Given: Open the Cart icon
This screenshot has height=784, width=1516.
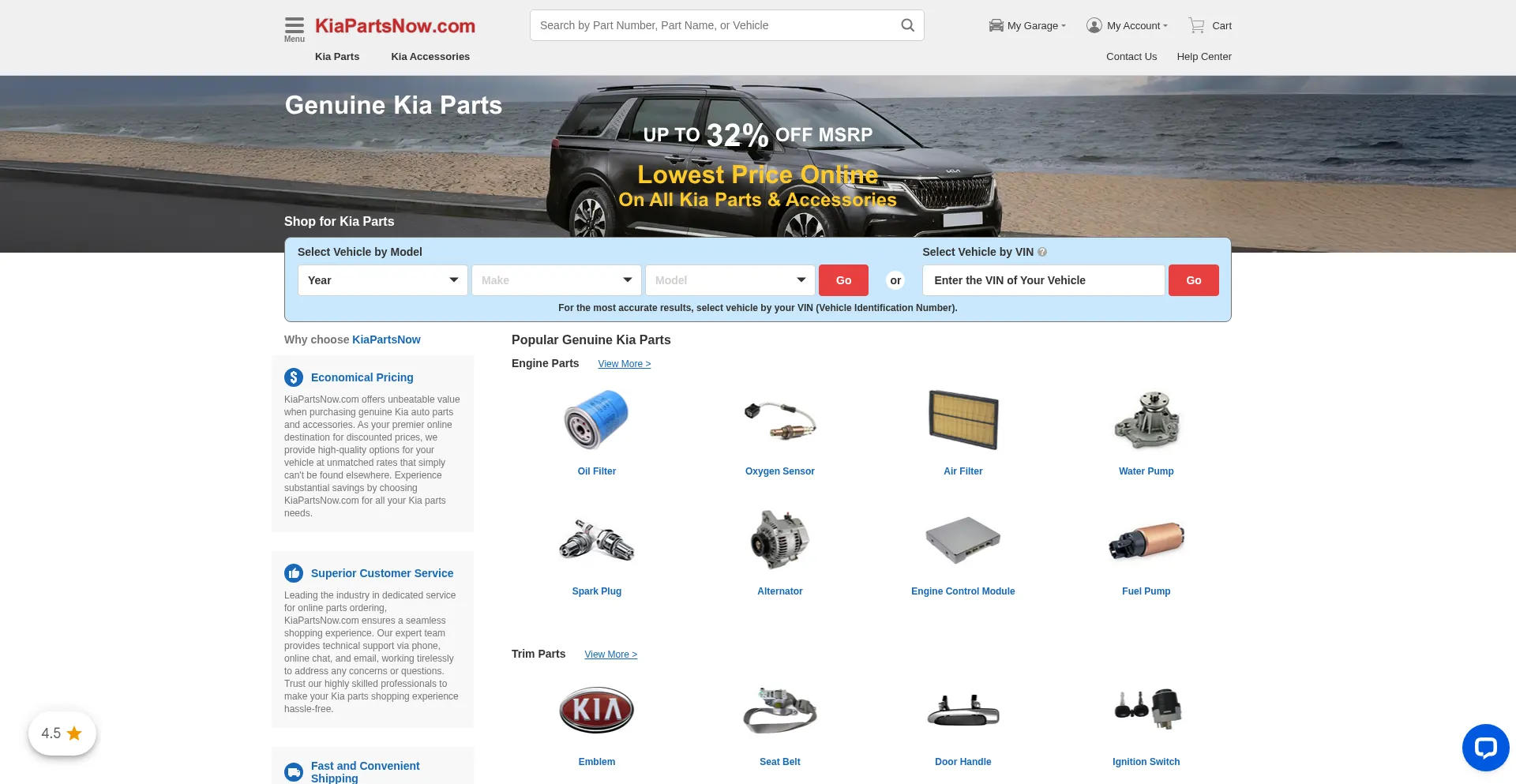Looking at the screenshot, I should [x=1197, y=24].
